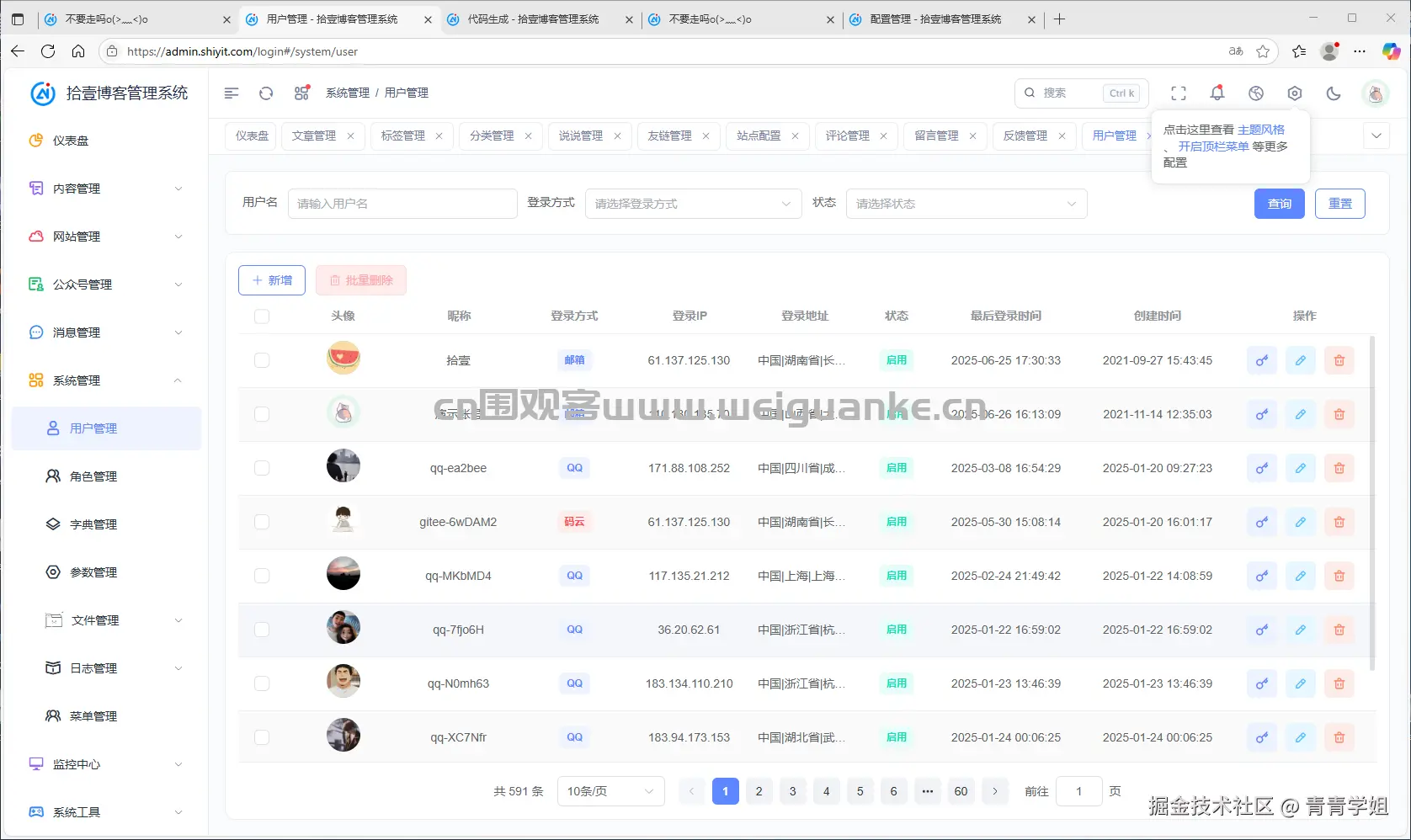
Task: Click the refresh page icon beside breadcrumb
Action: pyautogui.click(x=266, y=93)
